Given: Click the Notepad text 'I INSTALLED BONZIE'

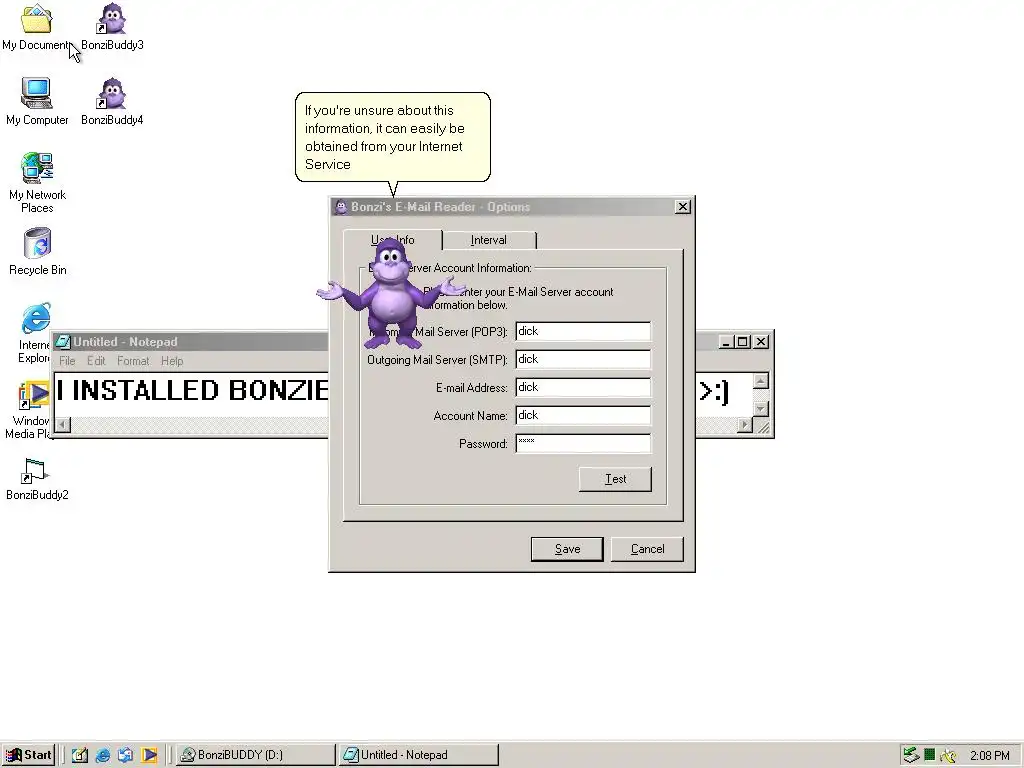Looking at the screenshot, I should [192, 391].
